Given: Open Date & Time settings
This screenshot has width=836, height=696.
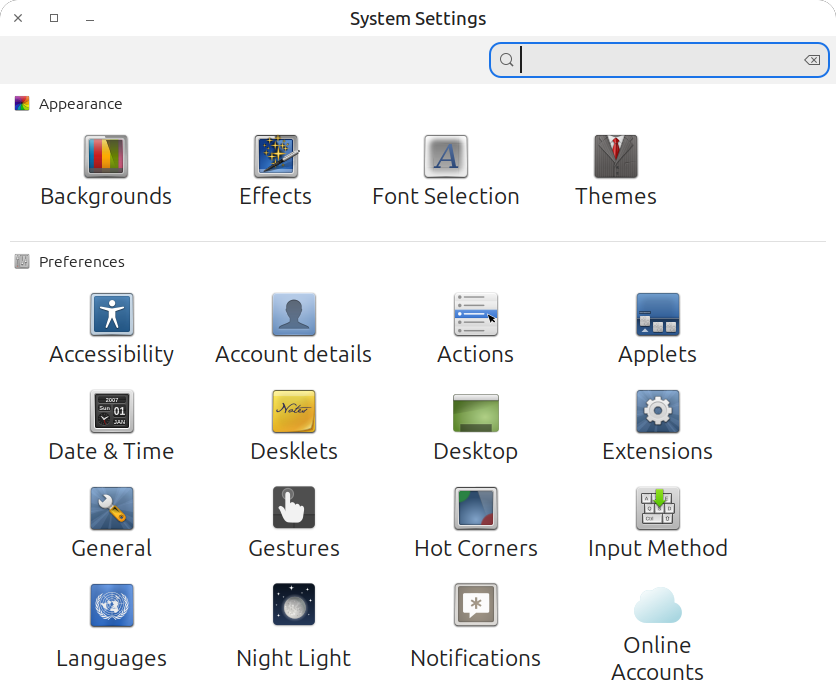Looking at the screenshot, I should point(112,412).
